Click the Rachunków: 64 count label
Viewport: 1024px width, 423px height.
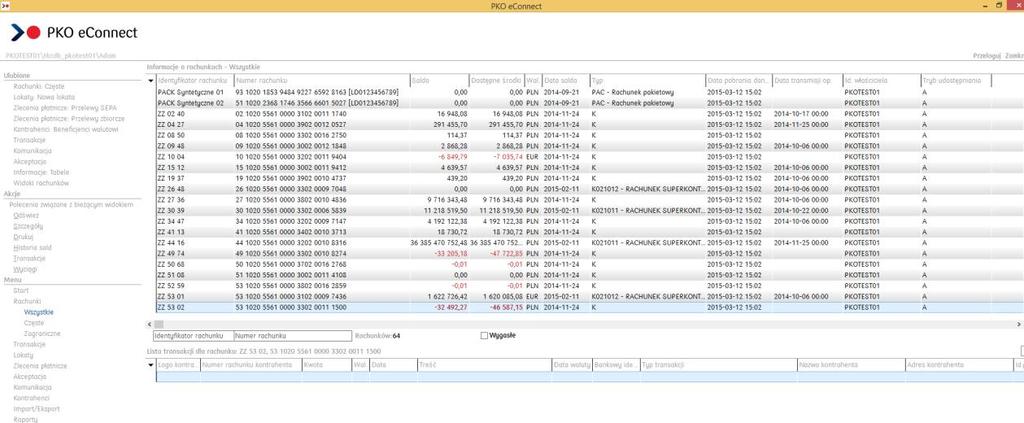(x=377, y=336)
